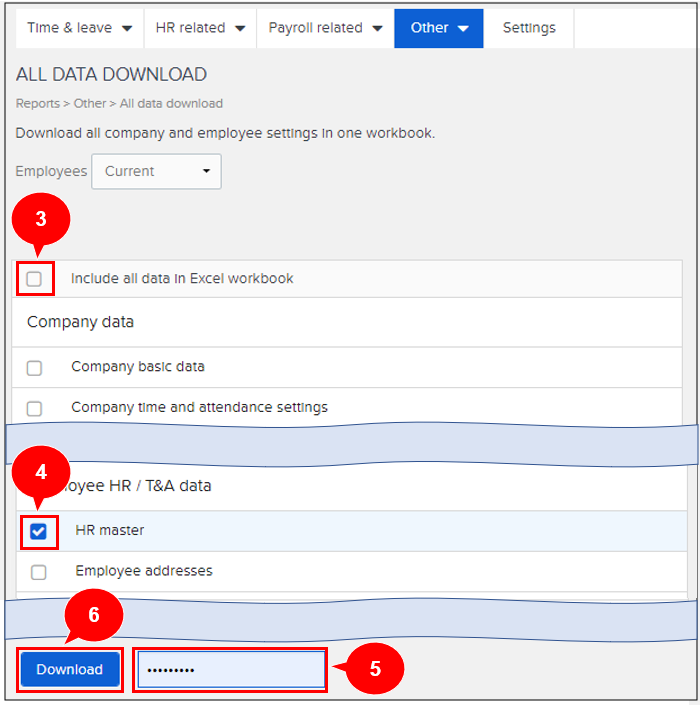This screenshot has width=700, height=705.
Task: Check Company time and attendance settings
Action: click(x=35, y=408)
